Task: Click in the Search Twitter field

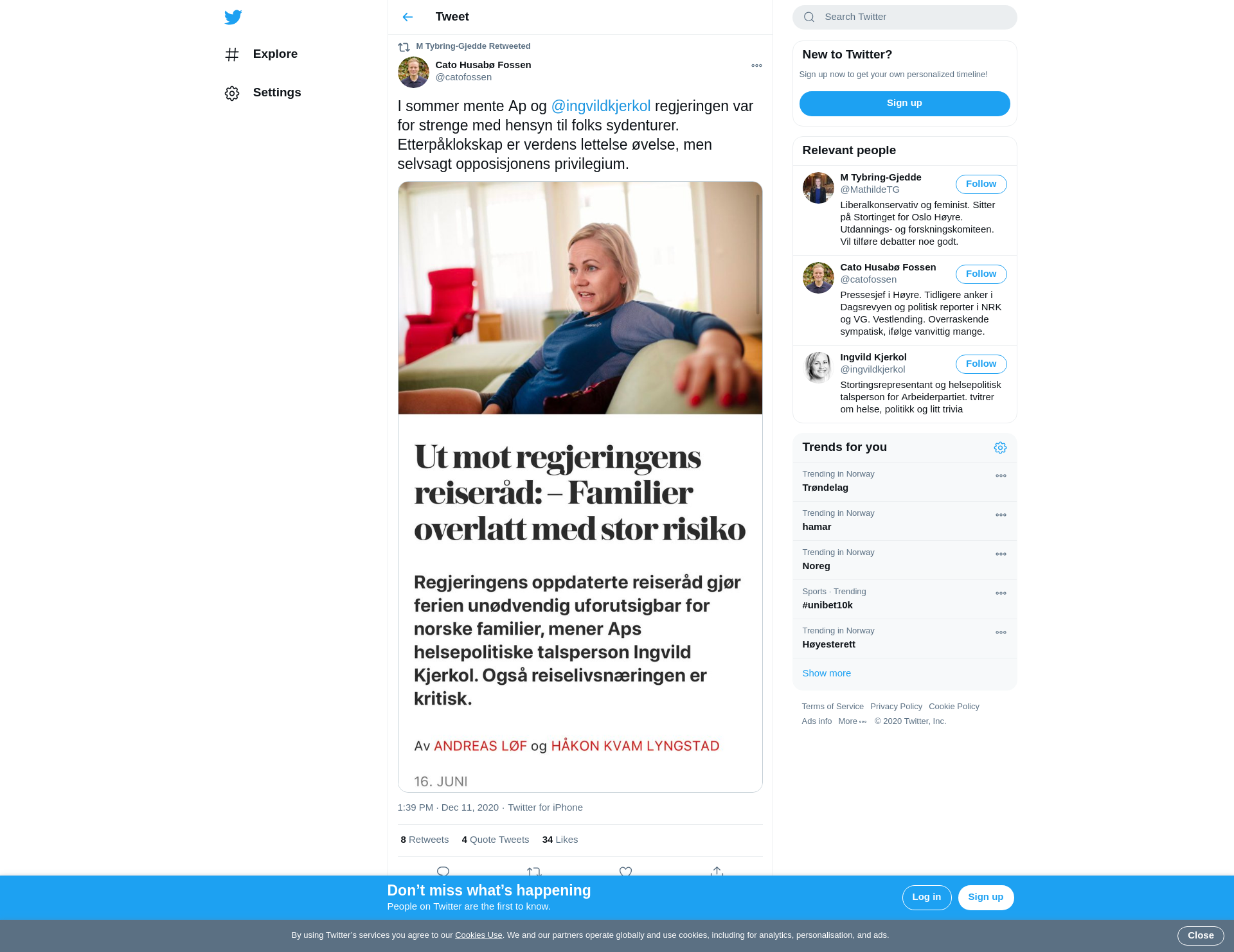Action: [904, 17]
